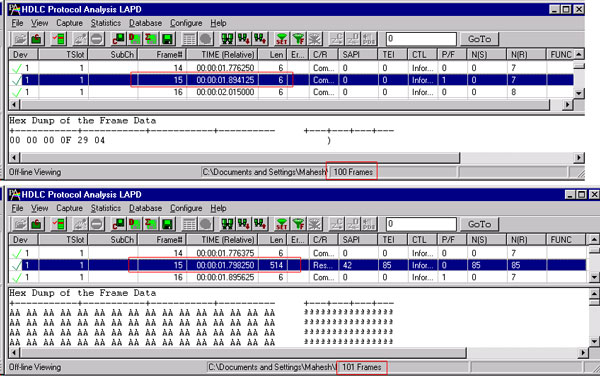Click the capture file icon in upper window toolbar
600x376 pixels.
point(36,39)
